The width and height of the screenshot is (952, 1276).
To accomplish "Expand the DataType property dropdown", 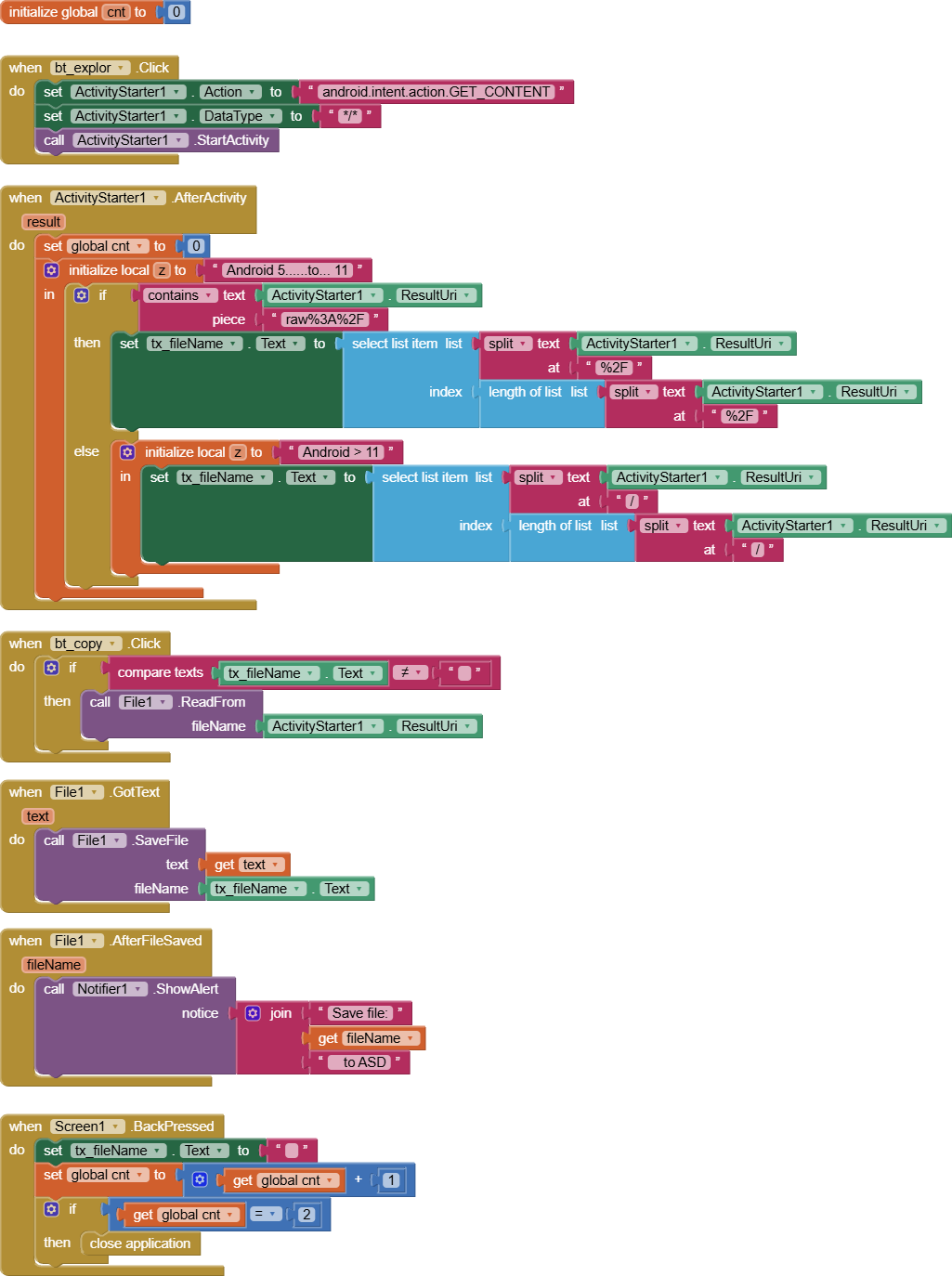I will tap(273, 116).
